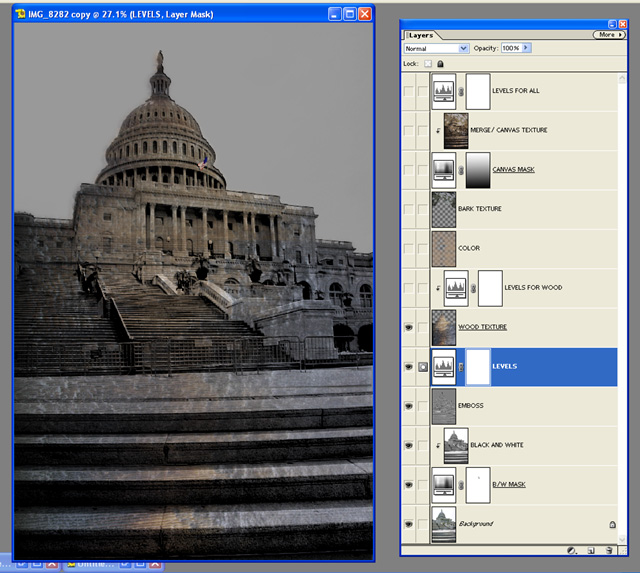Click link icon on LEVELS FOR ALL layer

pyautogui.click(x=461, y=91)
